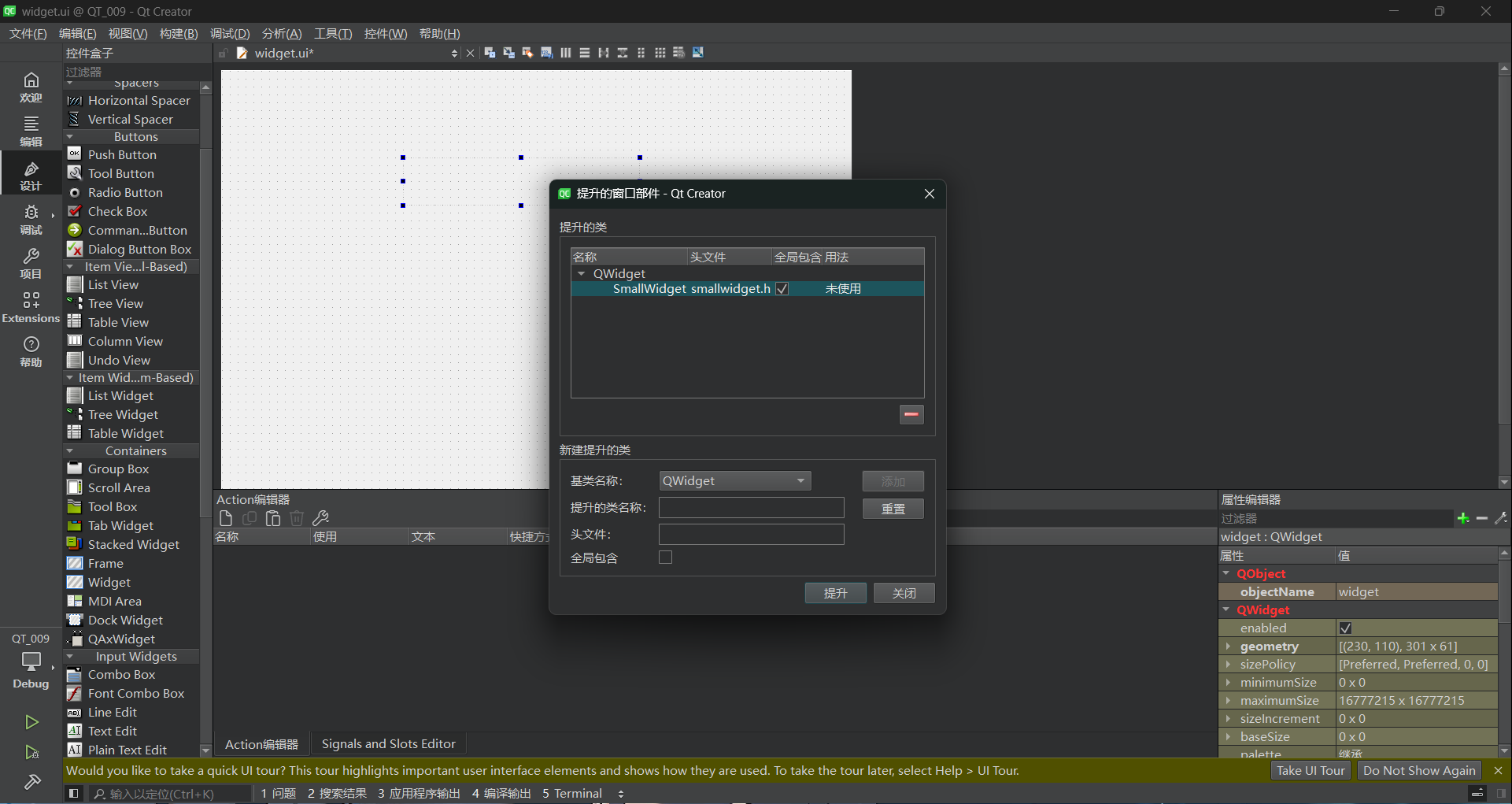Image resolution: width=1512 pixels, height=804 pixels.
Task: Click the promoted class name input field
Action: tap(751, 508)
